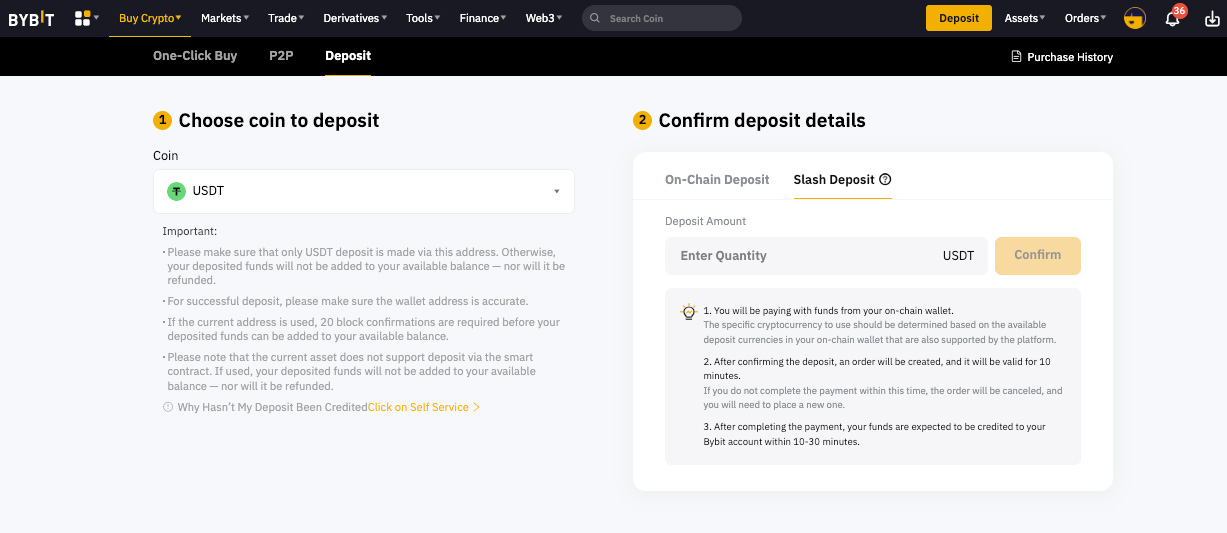Open the apps grid menu icon
Screen dimensions: 1227x533
coord(83,18)
